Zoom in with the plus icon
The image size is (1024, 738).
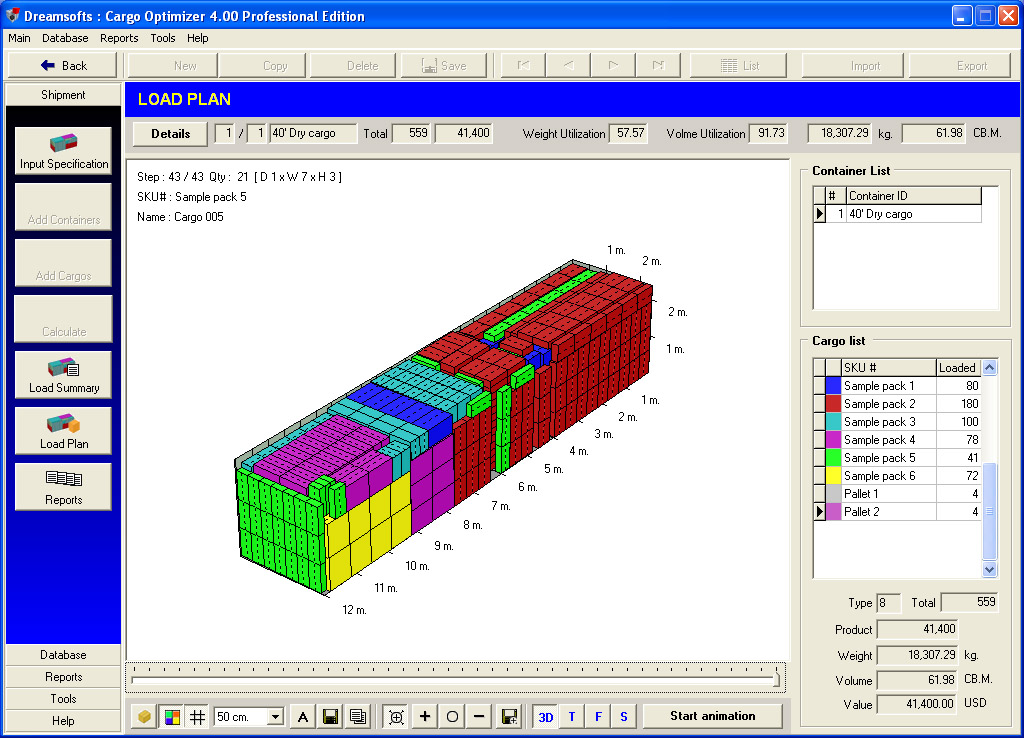tap(425, 716)
